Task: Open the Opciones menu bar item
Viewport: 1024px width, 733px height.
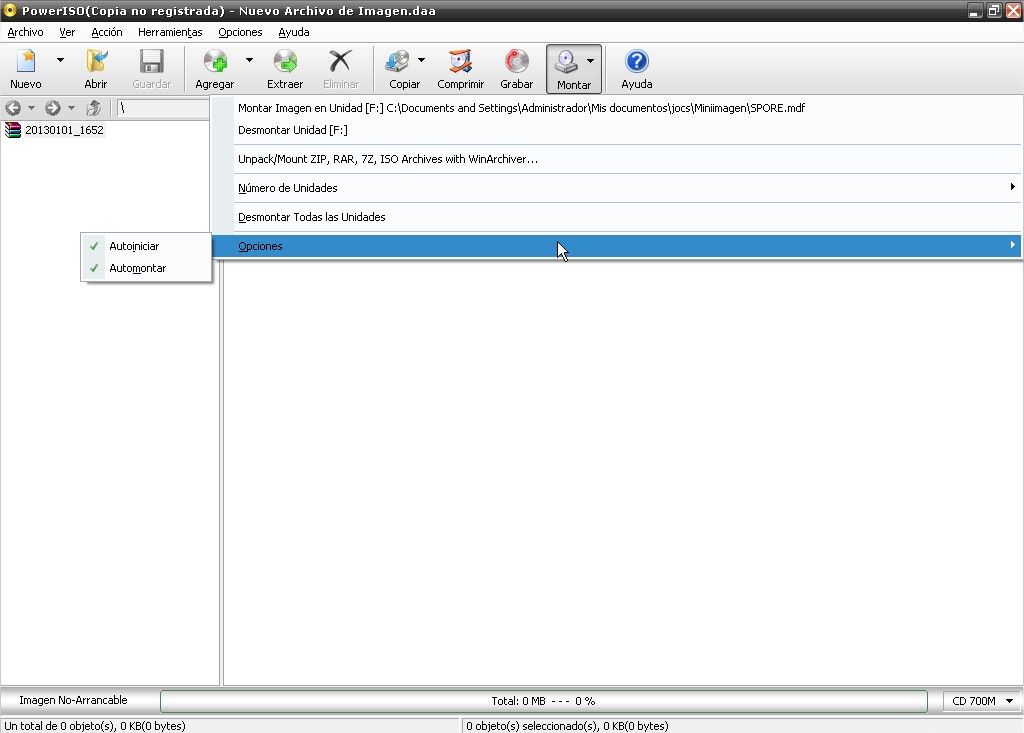Action: (240, 32)
